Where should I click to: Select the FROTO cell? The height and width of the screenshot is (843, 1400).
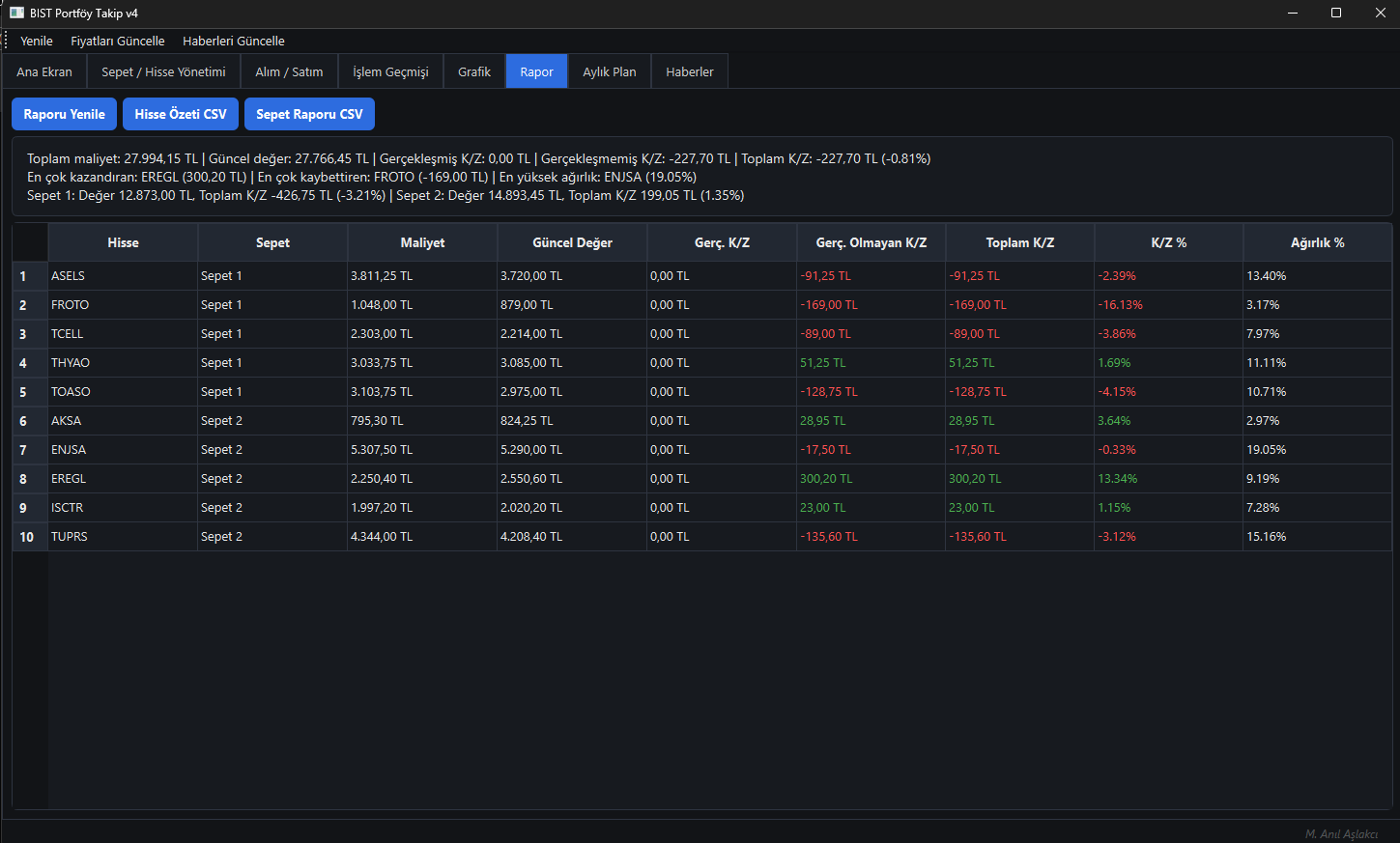(x=123, y=304)
